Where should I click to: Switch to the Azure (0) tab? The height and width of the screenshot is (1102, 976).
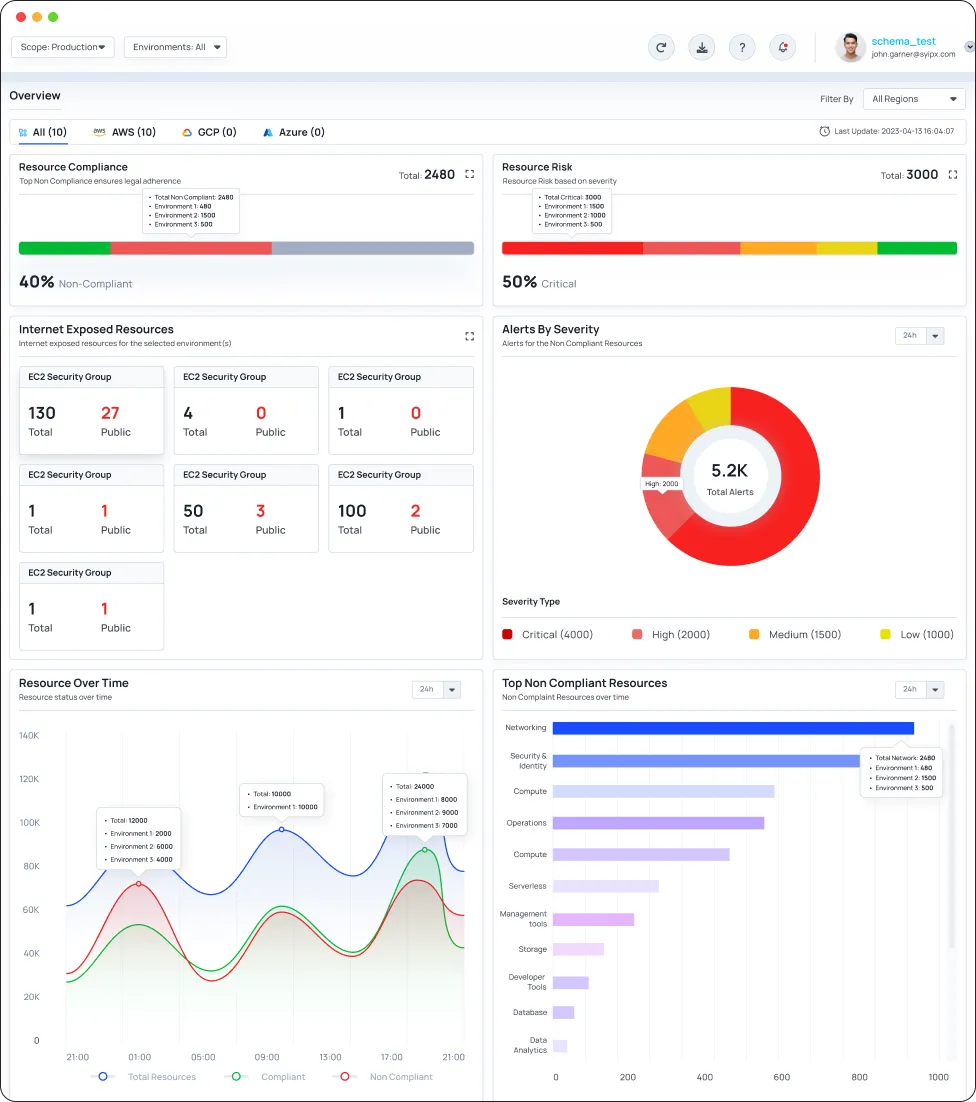tap(294, 132)
